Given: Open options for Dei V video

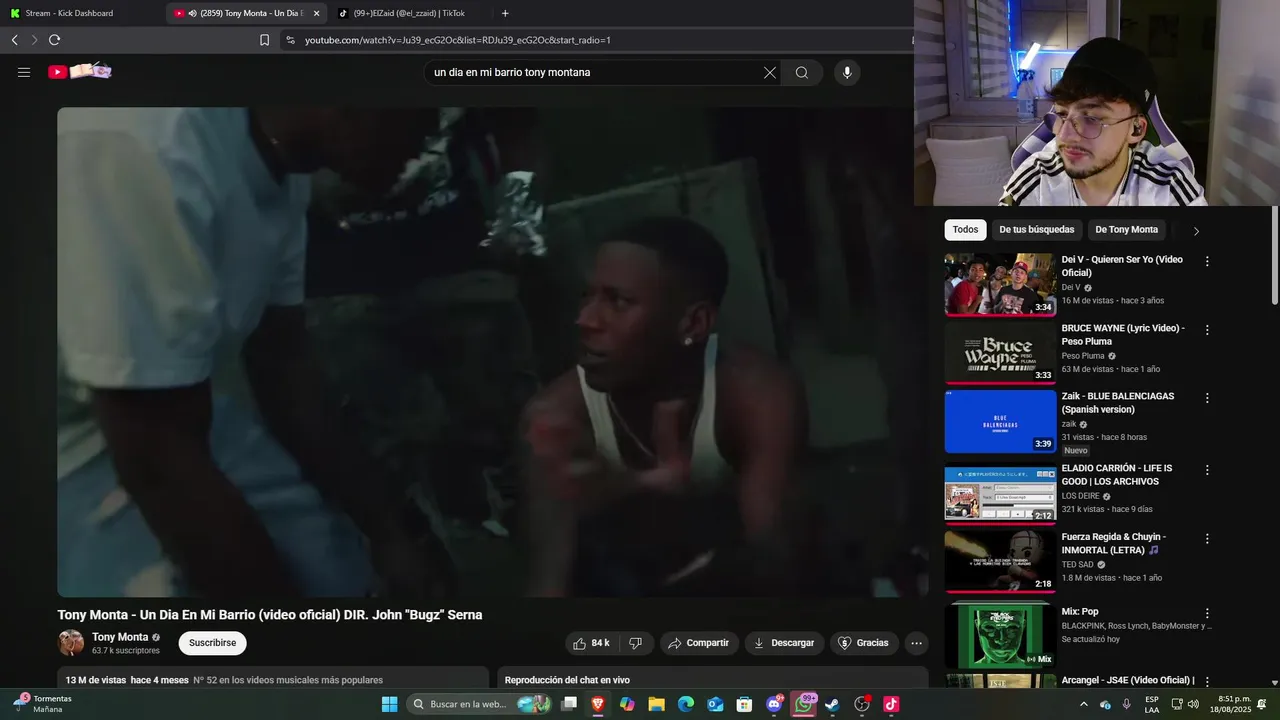Looking at the screenshot, I should (1207, 261).
